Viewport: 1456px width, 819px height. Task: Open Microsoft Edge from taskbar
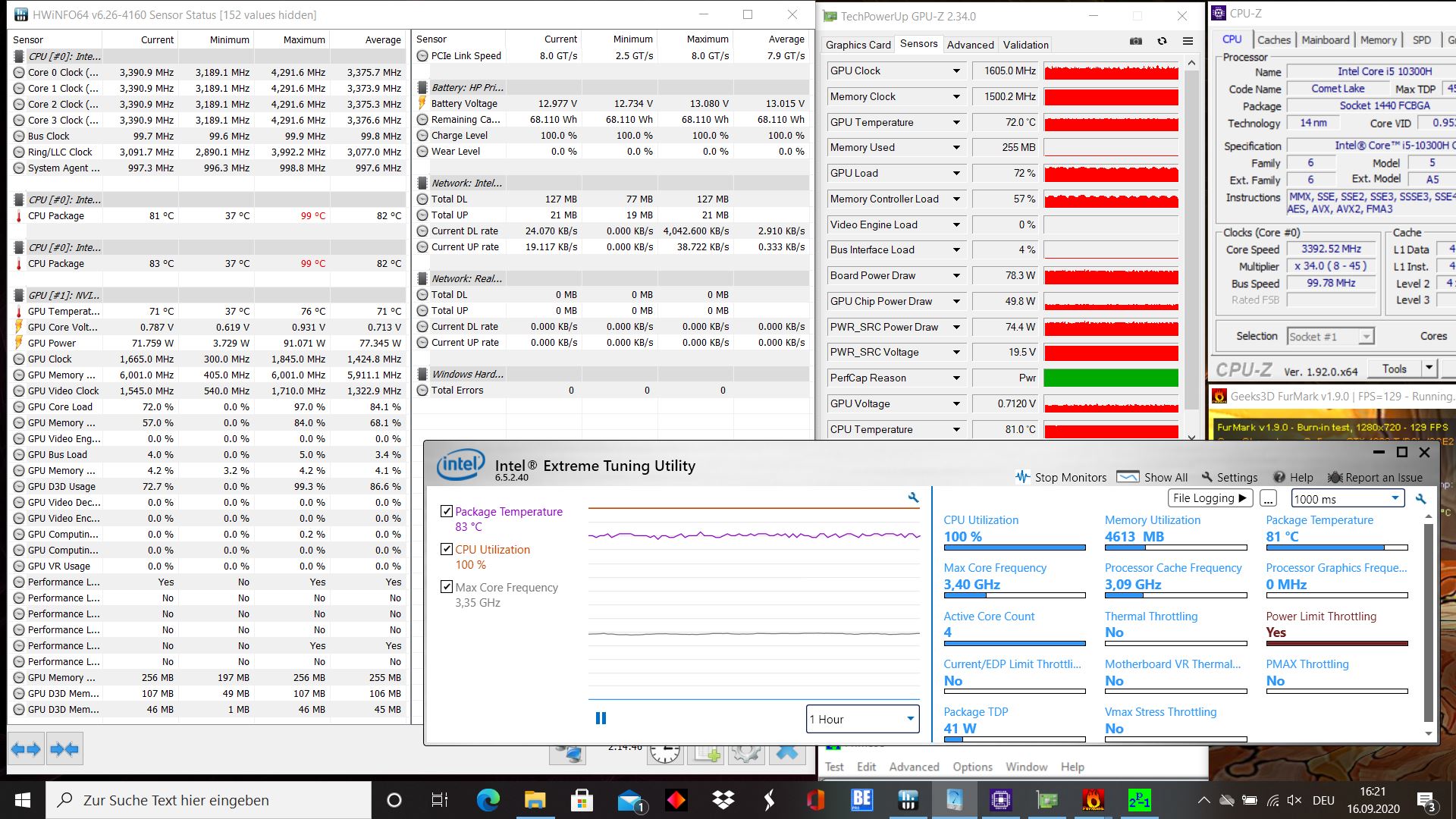(x=488, y=800)
